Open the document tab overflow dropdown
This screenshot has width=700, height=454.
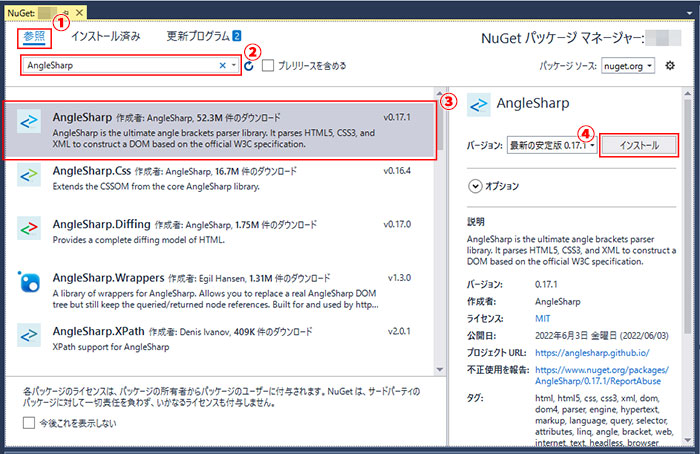pyautogui.click(x=690, y=13)
